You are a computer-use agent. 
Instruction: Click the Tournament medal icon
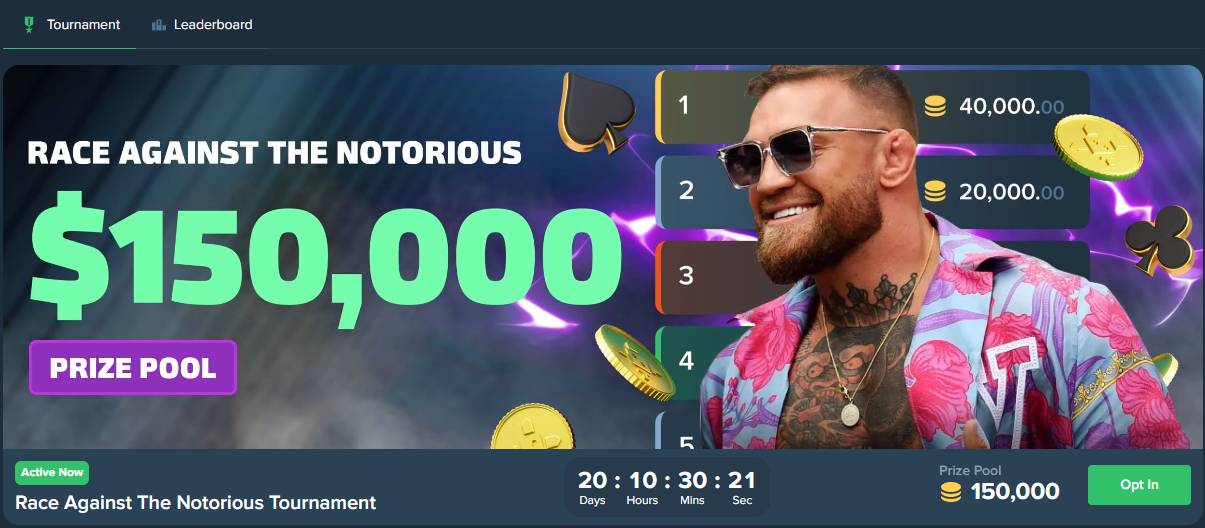tap(28, 24)
